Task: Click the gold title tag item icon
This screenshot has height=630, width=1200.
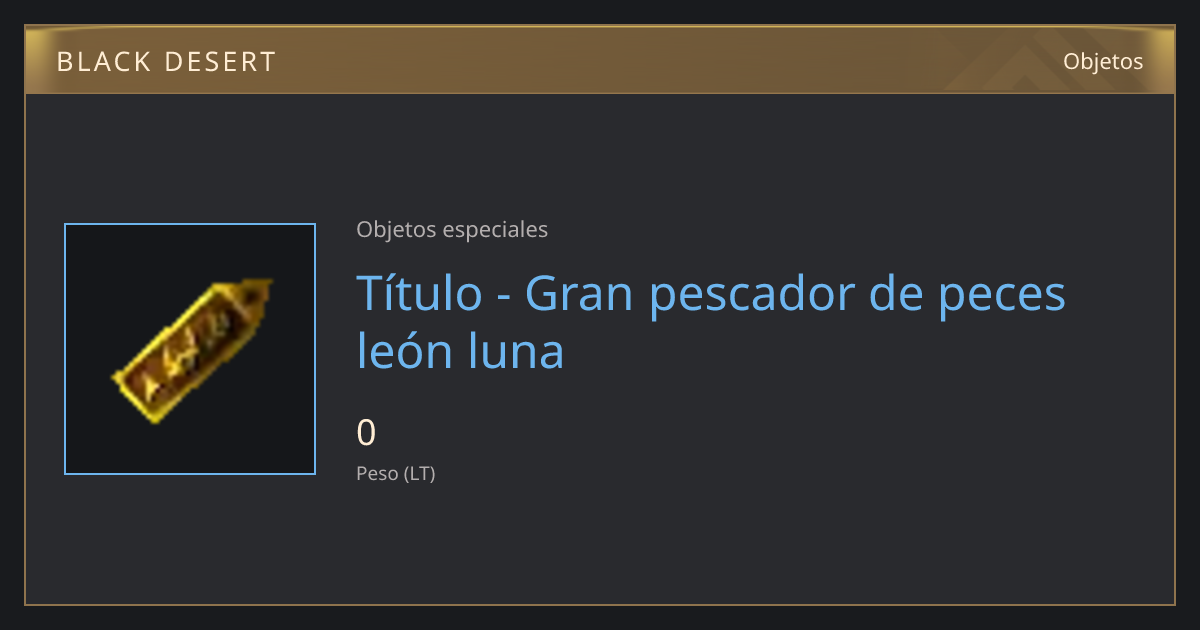Action: (x=191, y=350)
